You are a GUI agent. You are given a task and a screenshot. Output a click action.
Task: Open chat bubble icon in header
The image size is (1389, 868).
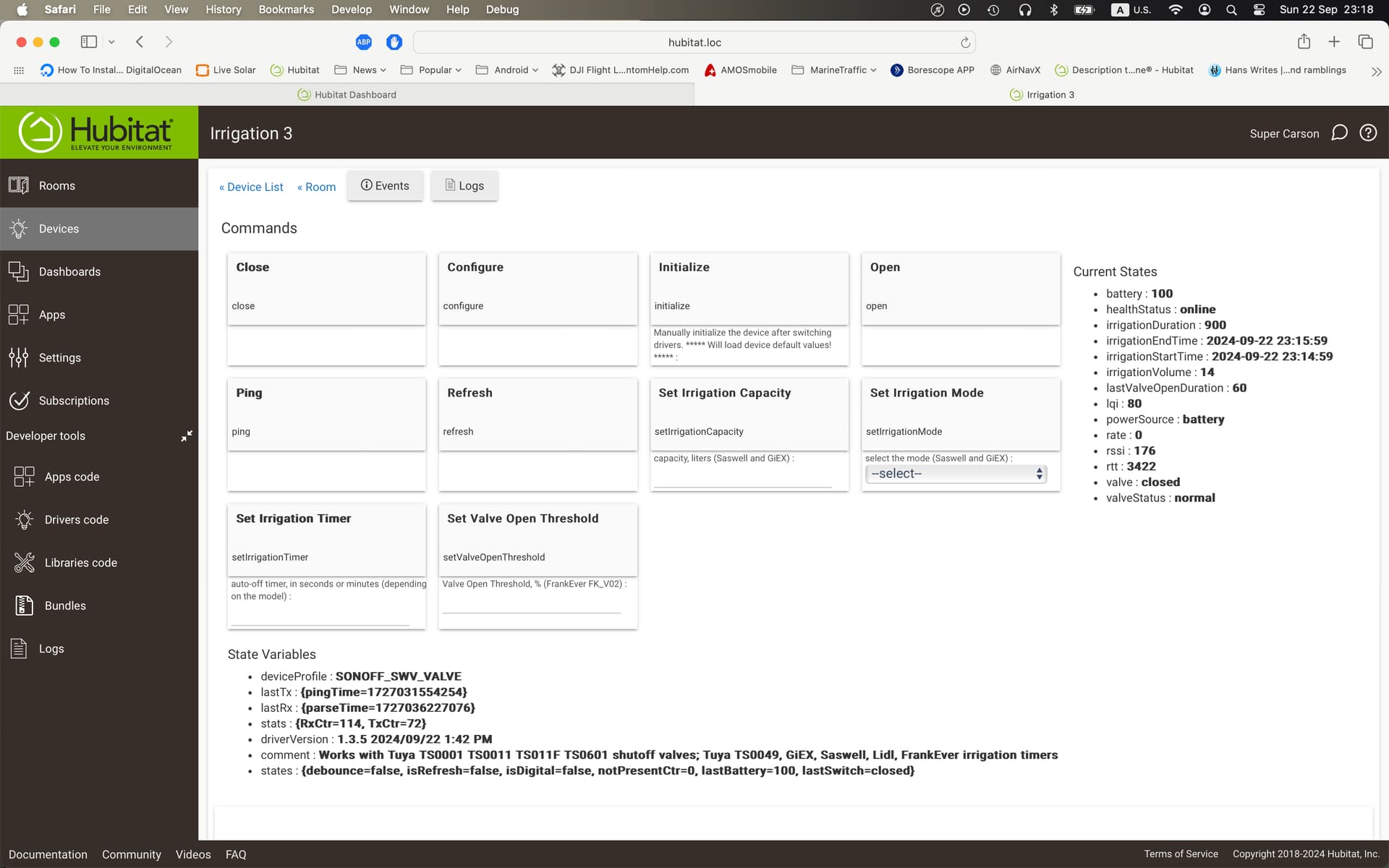[x=1339, y=133]
